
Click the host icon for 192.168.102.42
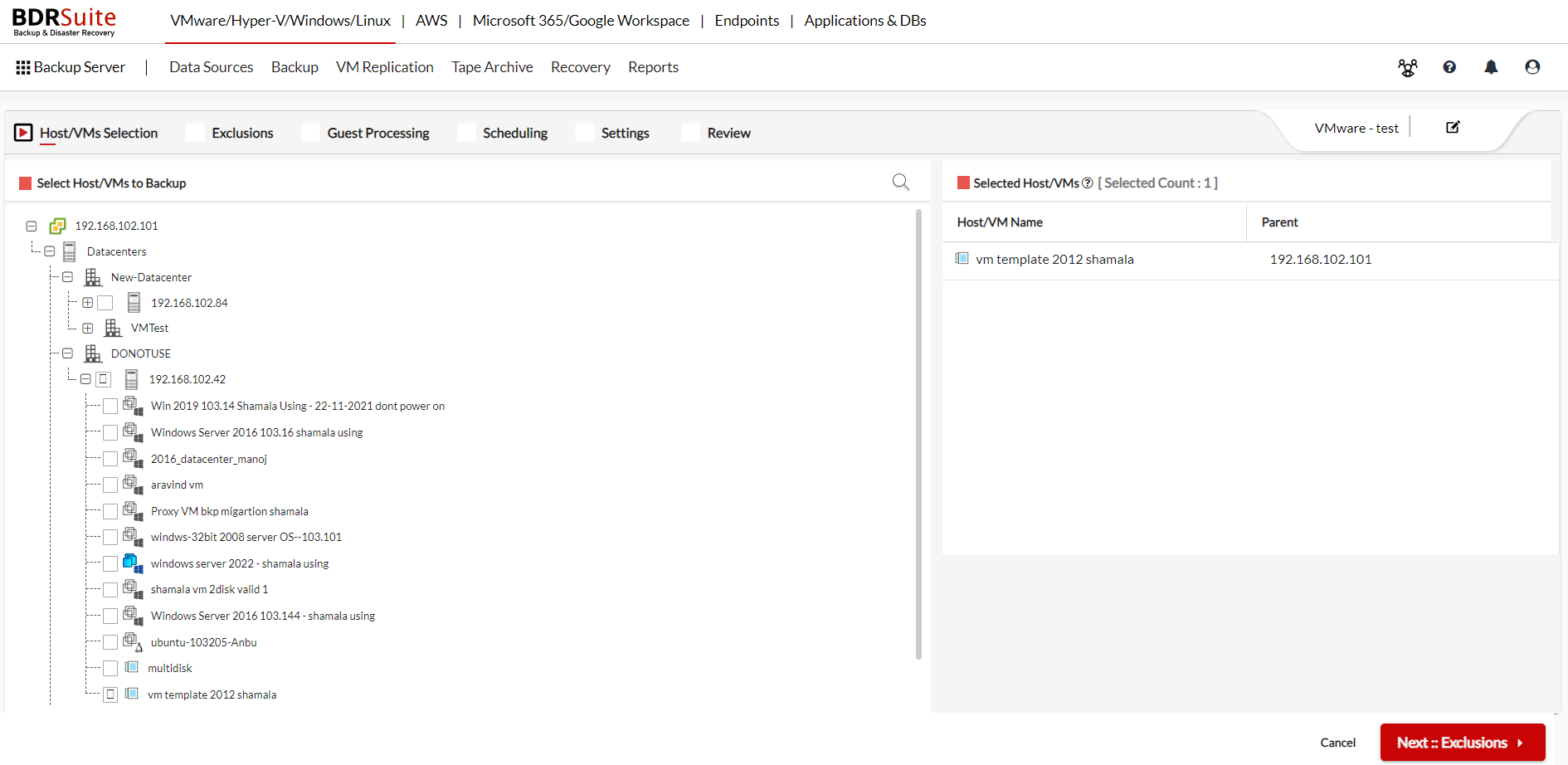(x=131, y=379)
